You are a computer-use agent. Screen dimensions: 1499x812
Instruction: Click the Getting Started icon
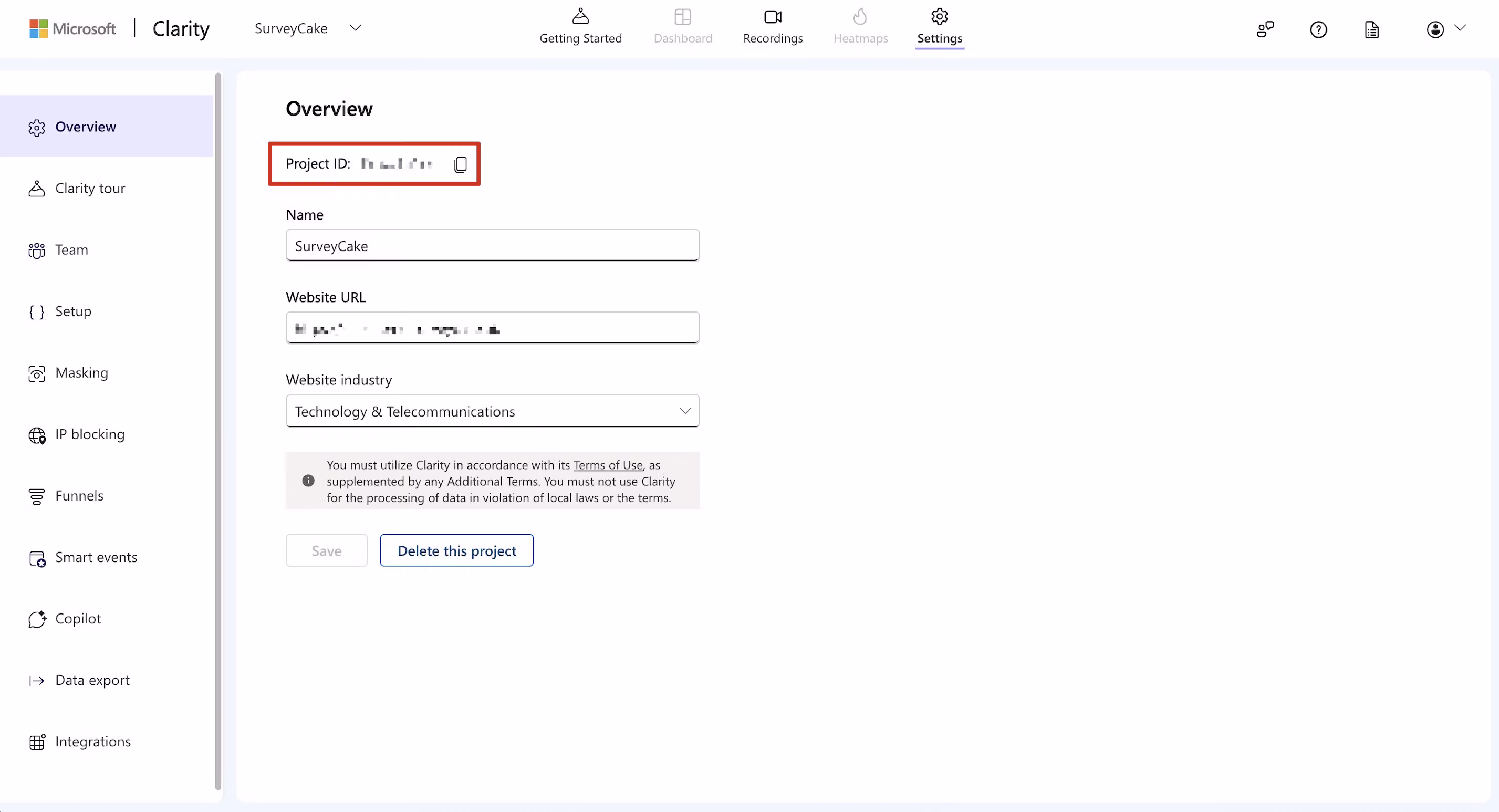coord(580,16)
